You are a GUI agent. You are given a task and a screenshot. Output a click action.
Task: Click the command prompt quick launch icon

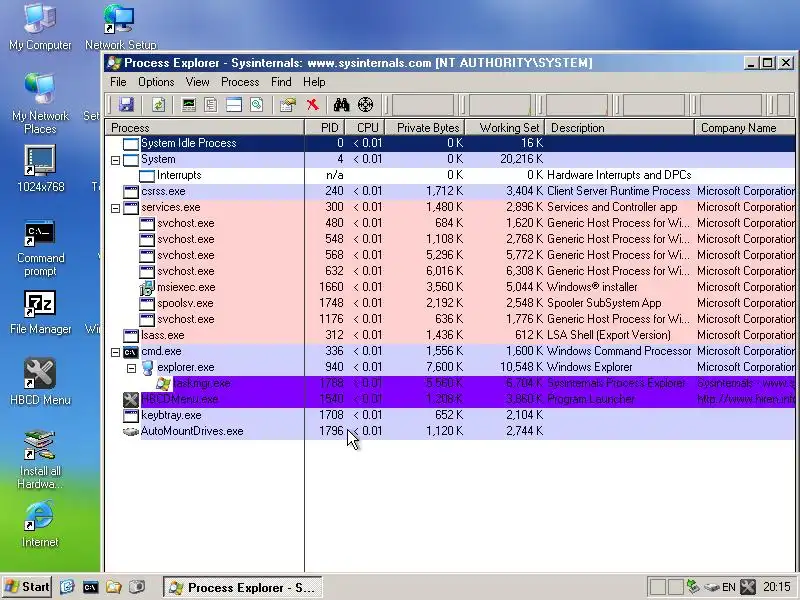click(x=90, y=587)
